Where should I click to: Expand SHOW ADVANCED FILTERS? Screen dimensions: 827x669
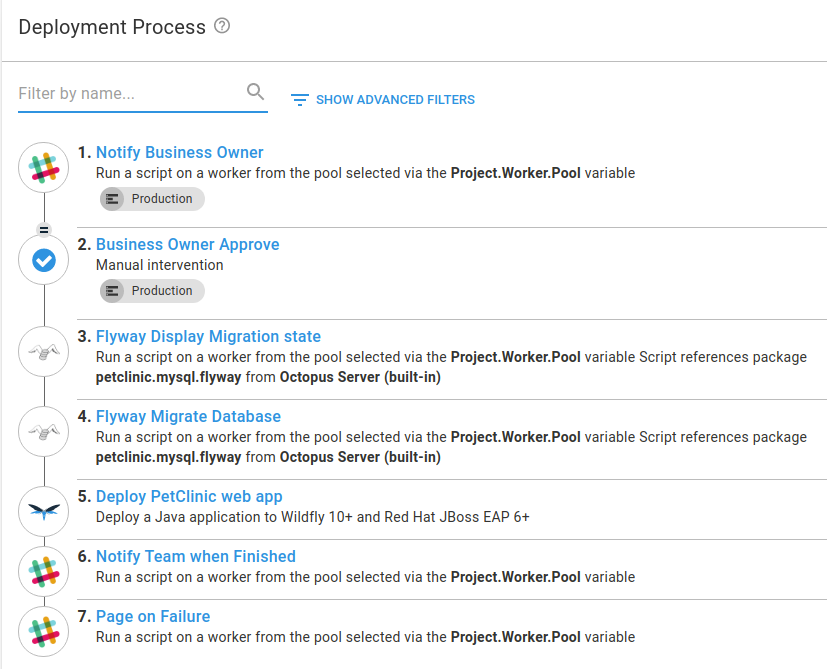394,100
